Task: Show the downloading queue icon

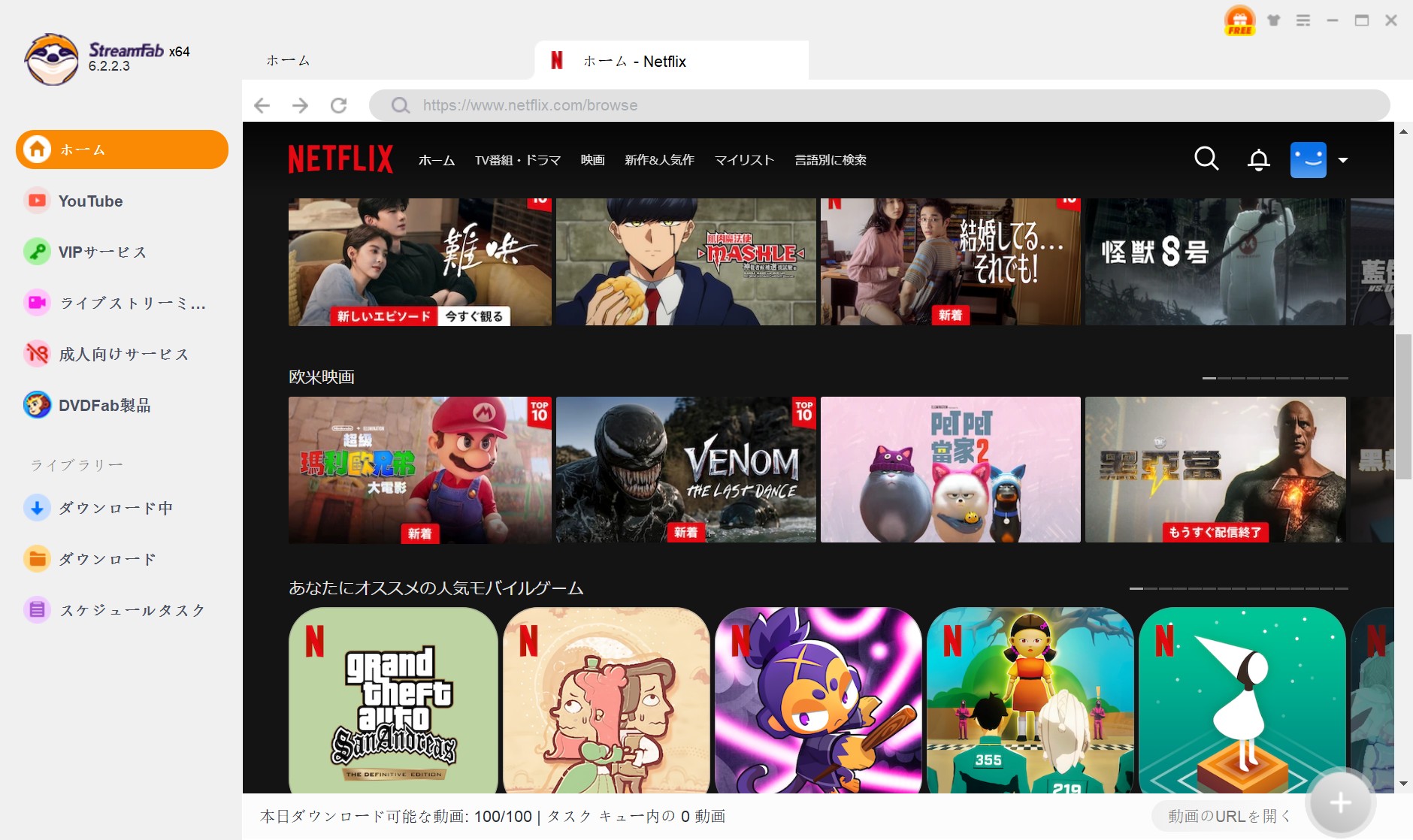Action: tap(36, 508)
